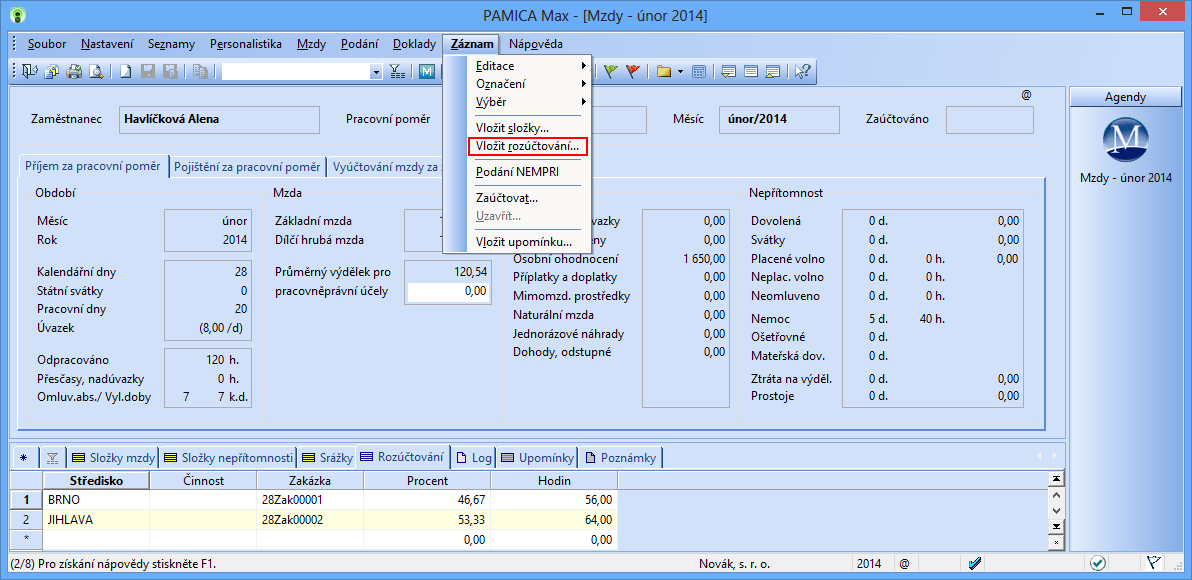Viewport: 1192px width, 580px height.
Task: Open the Log tab
Action: coord(474,458)
